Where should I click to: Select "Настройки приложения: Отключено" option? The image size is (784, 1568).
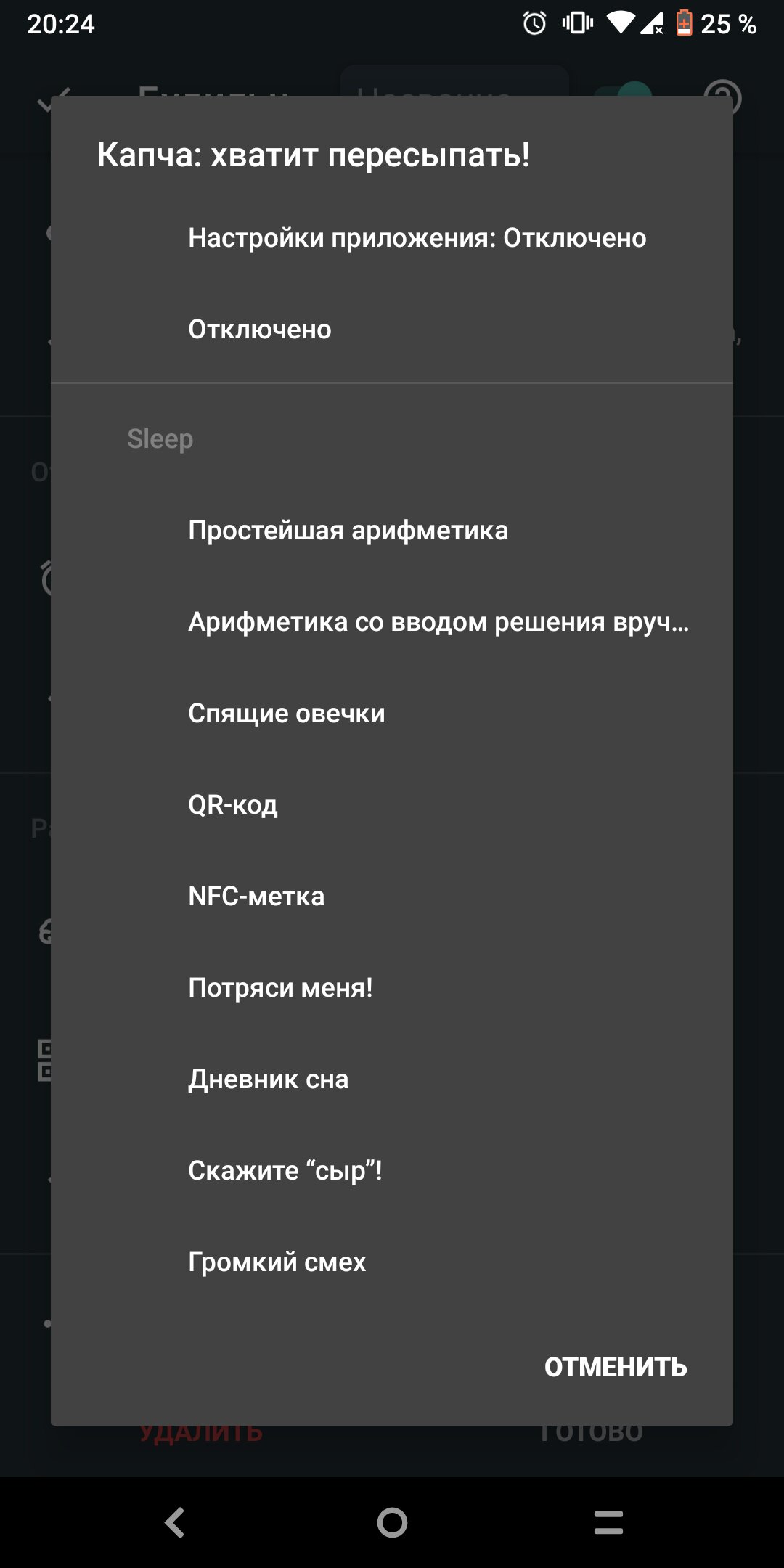click(x=392, y=238)
